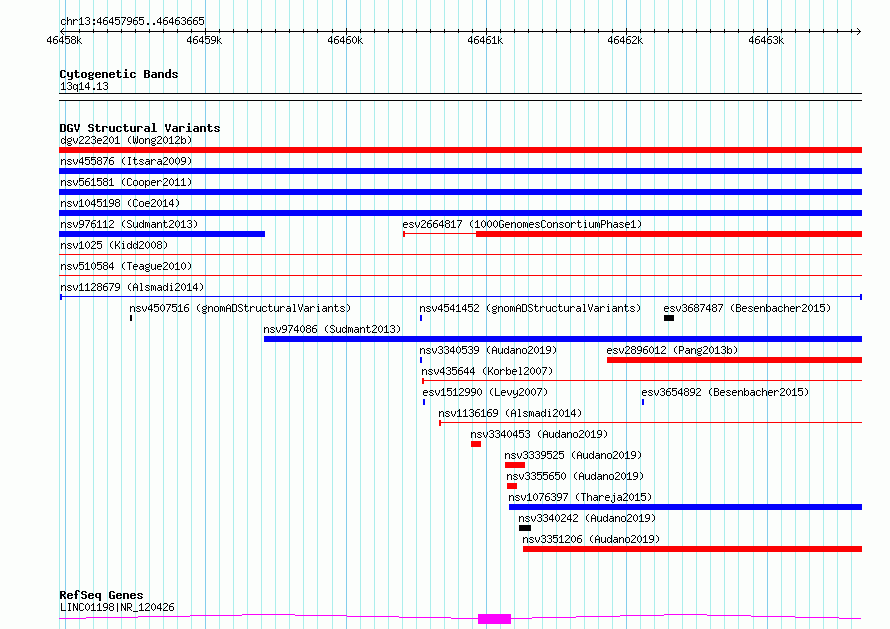Click the blue nsv976112 variant bar
This screenshot has height=629, width=890.
pos(162,234)
